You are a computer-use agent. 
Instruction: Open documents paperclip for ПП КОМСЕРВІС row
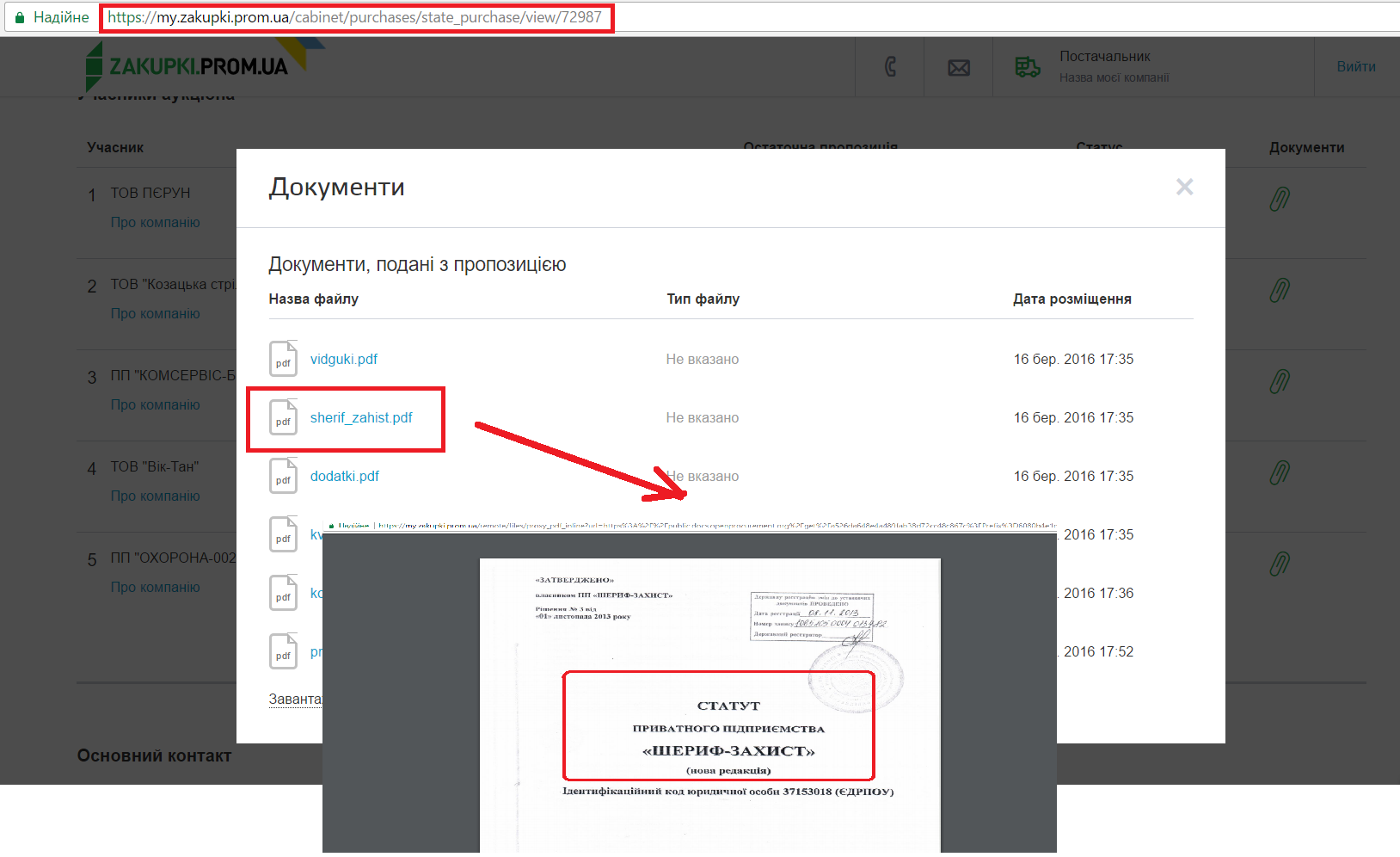coord(1280,381)
